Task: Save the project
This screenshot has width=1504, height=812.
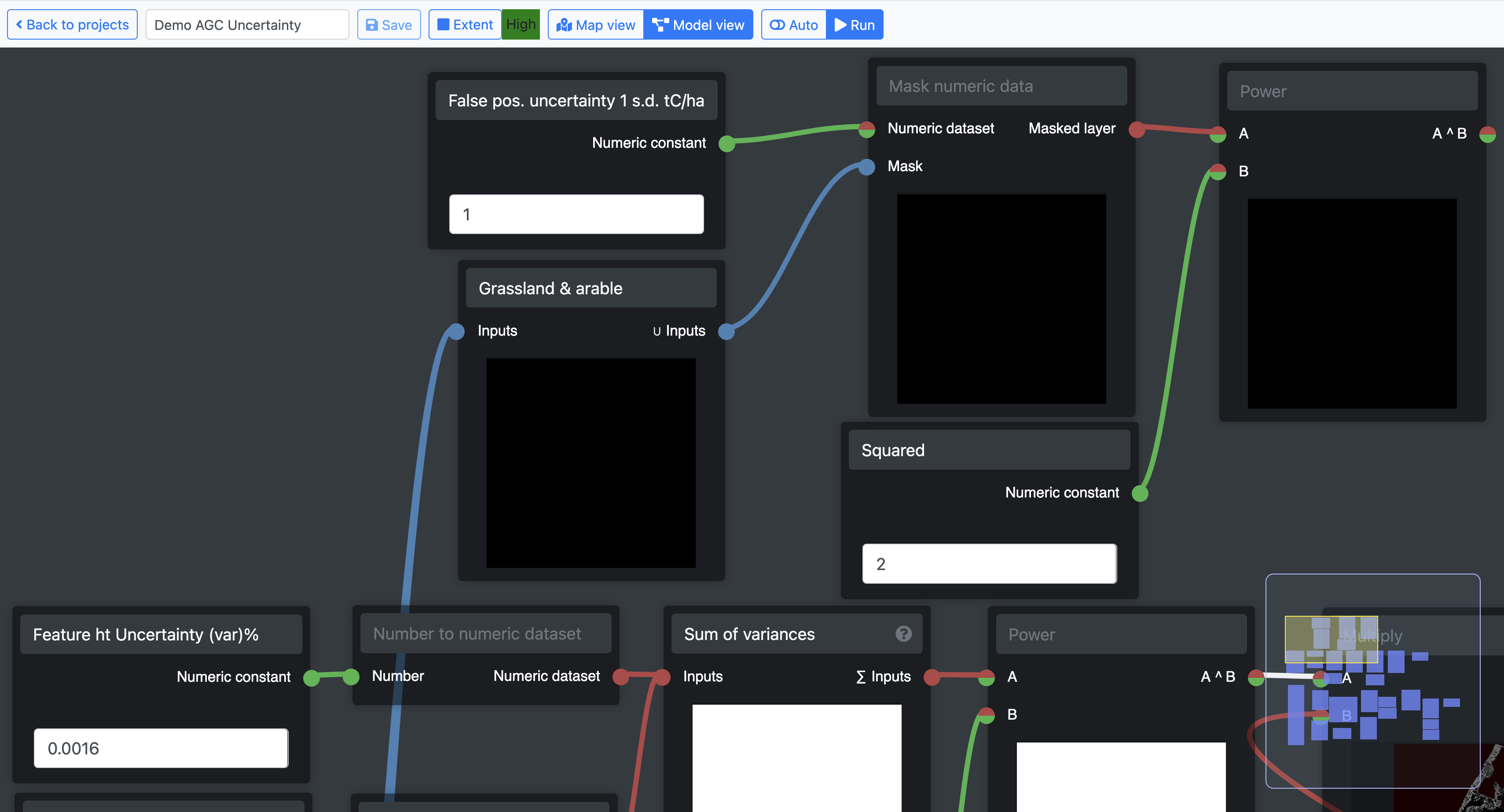Action: [389, 25]
